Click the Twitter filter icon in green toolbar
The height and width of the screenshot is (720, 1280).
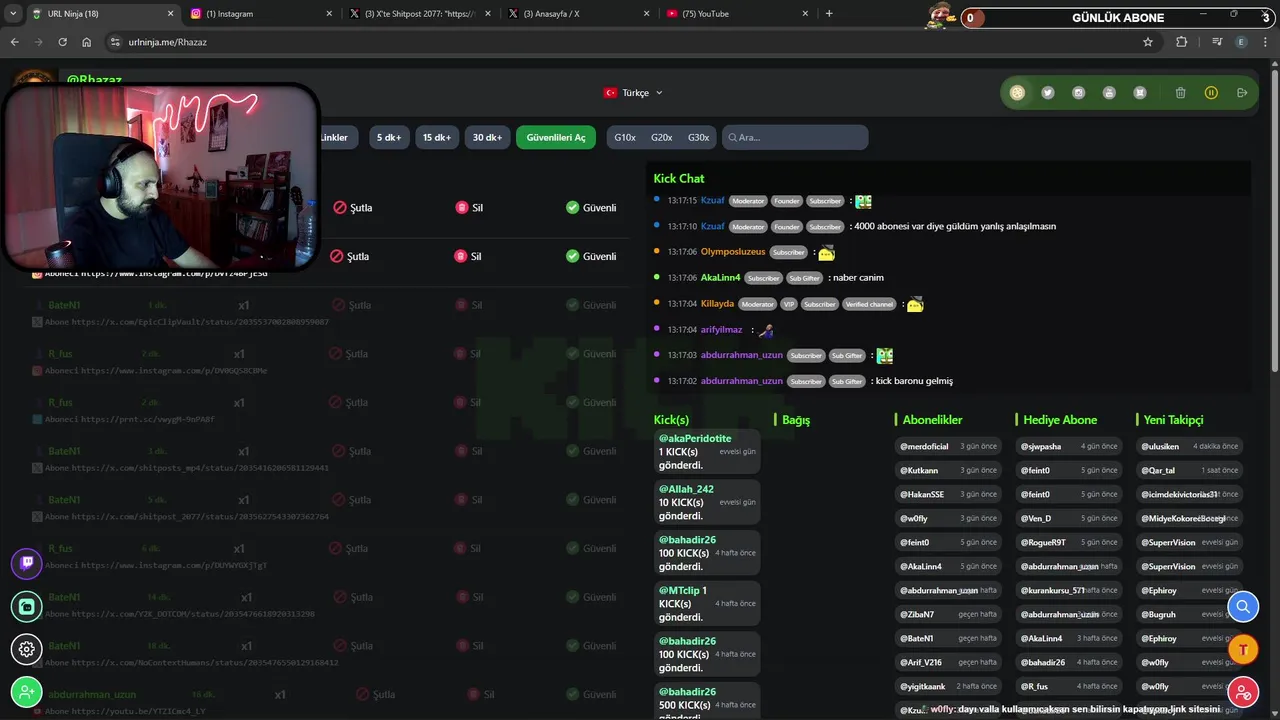pos(1048,93)
